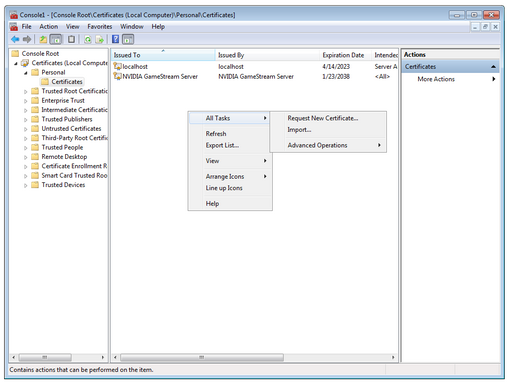Click the tree pane horizontal scrollbar thumb

(45, 357)
